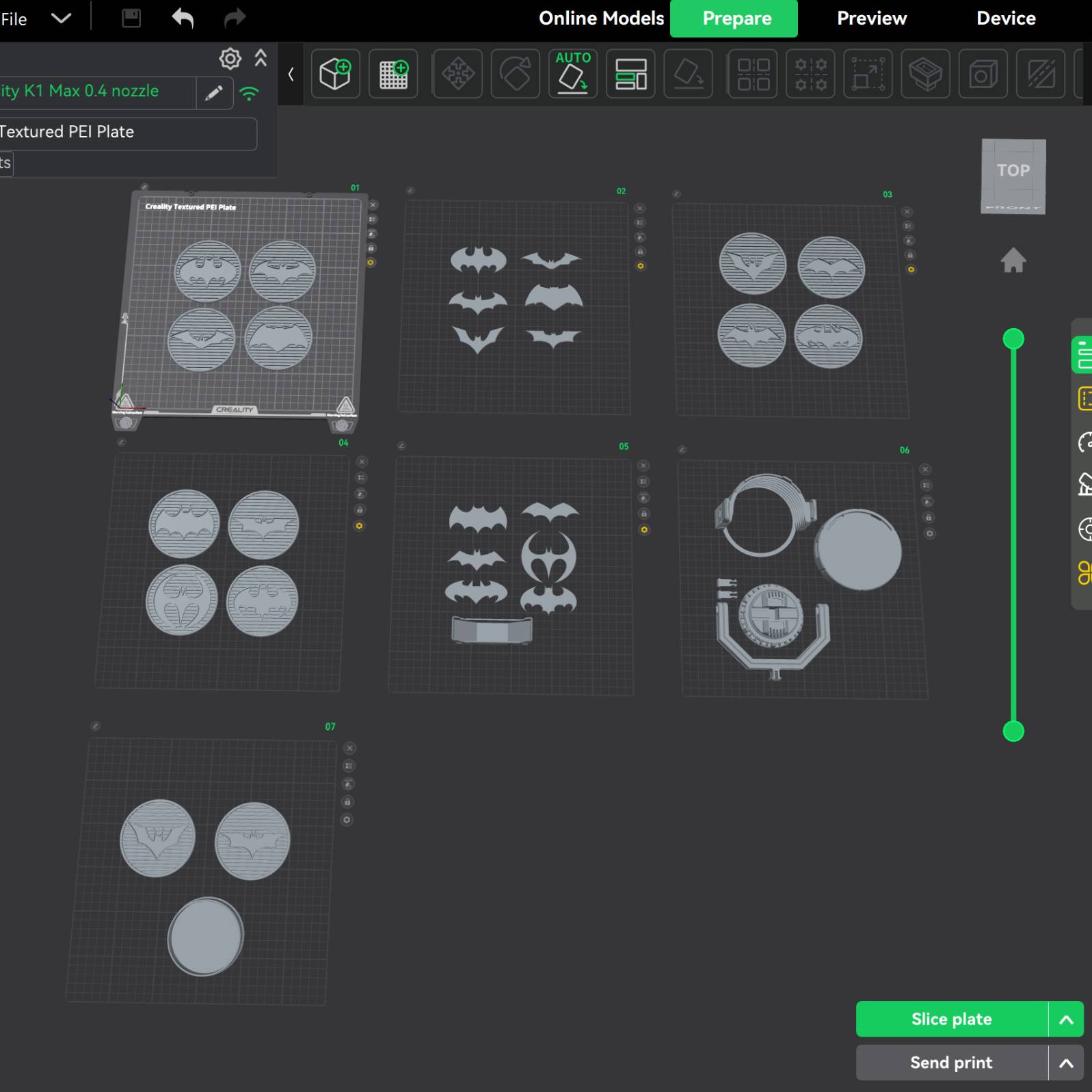Toggle the lock on plate 07
Screen dimensions: 1092x1092
click(x=347, y=801)
